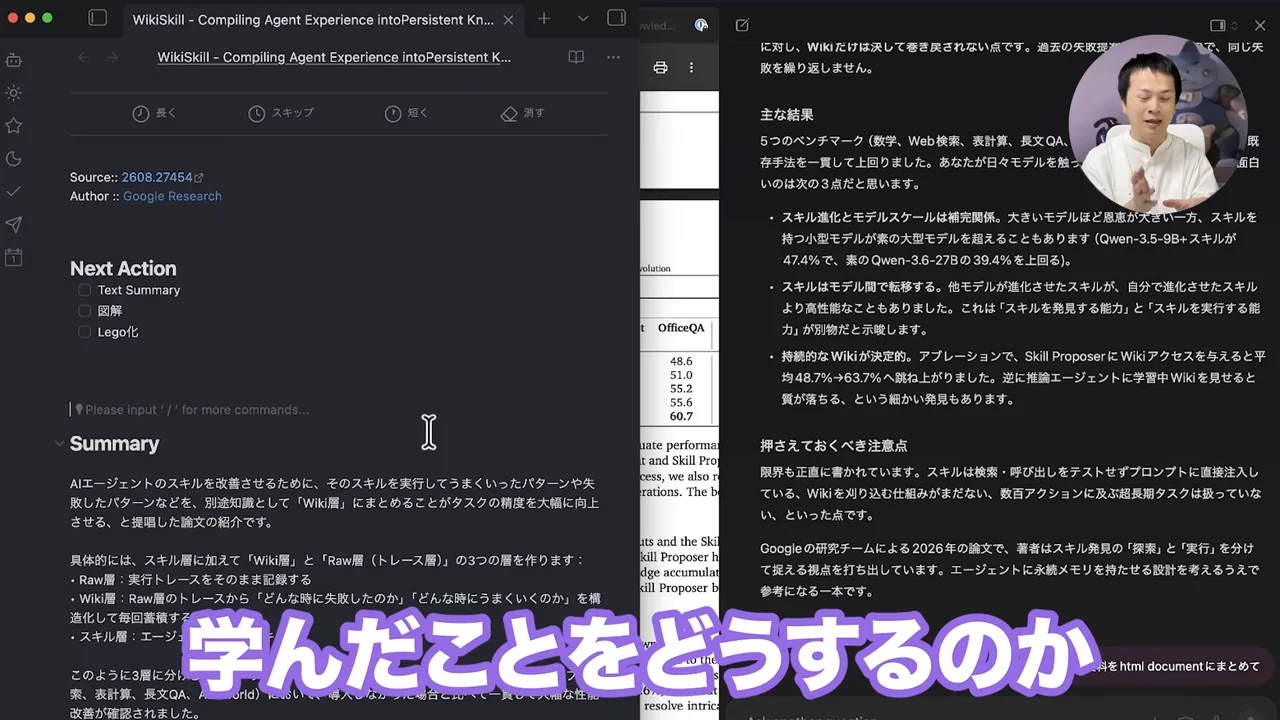This screenshot has width=1280, height=720.
Task: Click the sun icon in left ribbon
Action: coord(14,93)
